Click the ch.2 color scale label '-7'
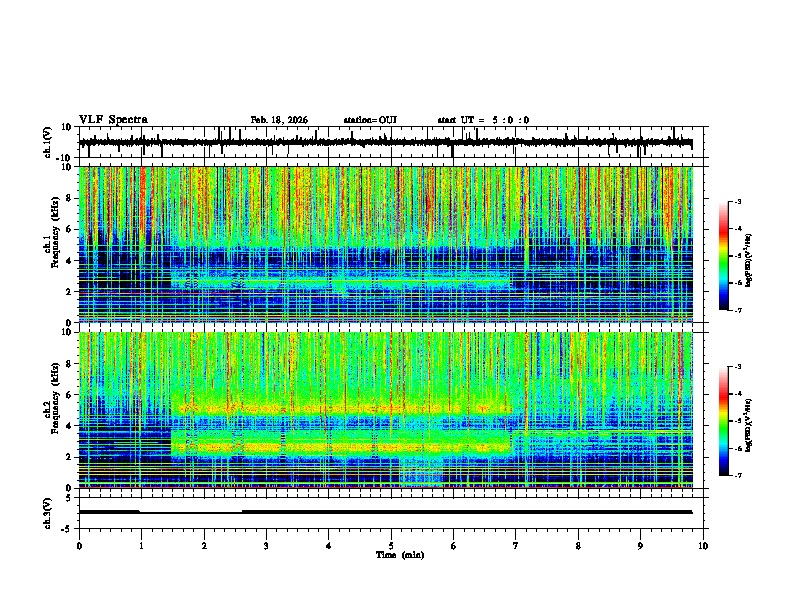Screen dimensions: 792x612 click(738, 475)
